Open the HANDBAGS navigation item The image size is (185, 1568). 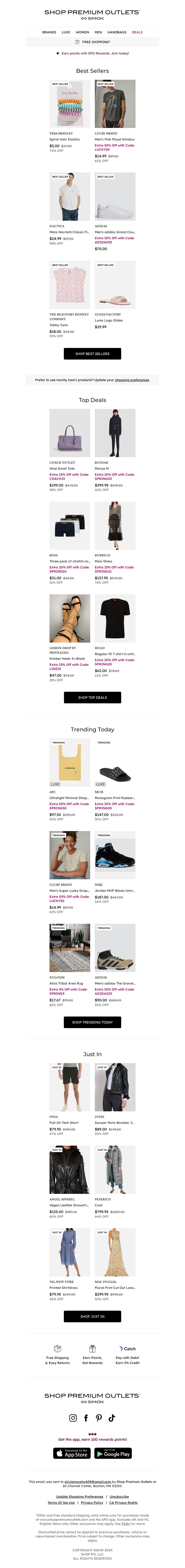coord(117,32)
